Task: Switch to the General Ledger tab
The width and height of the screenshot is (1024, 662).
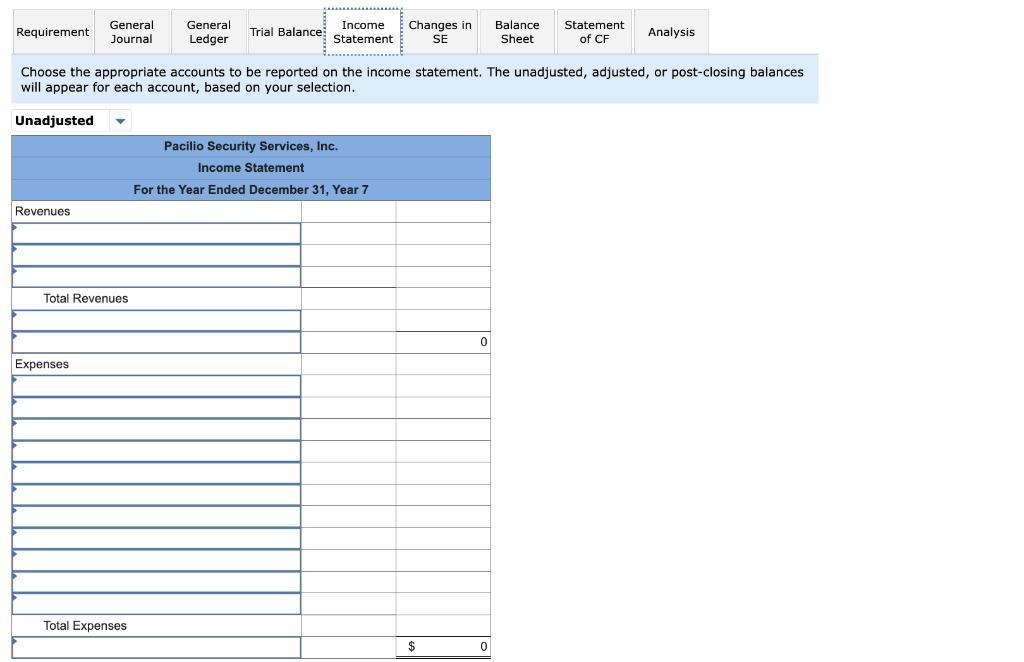Action: [208, 31]
